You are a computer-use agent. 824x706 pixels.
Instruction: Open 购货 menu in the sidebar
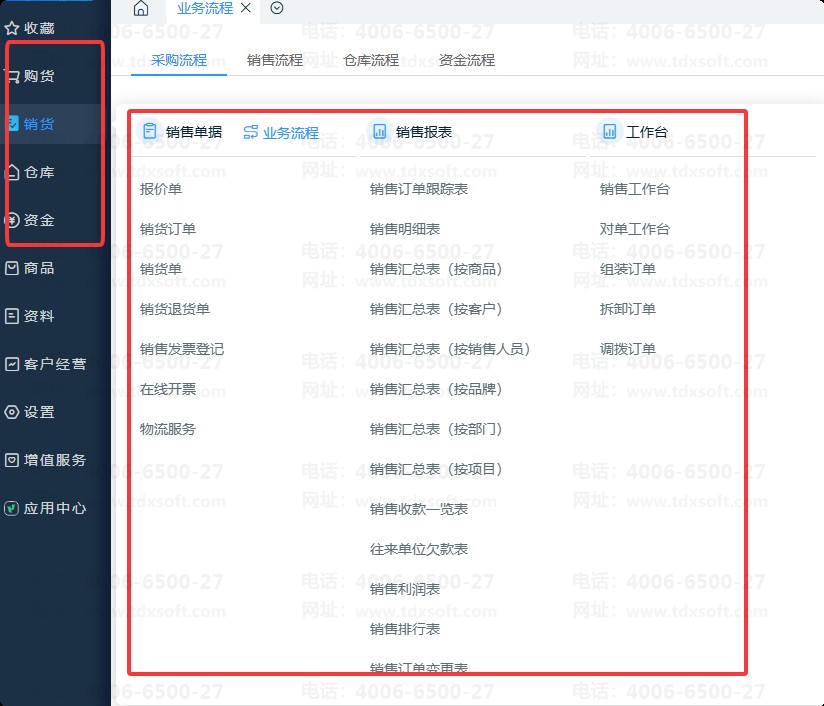click(x=39, y=76)
